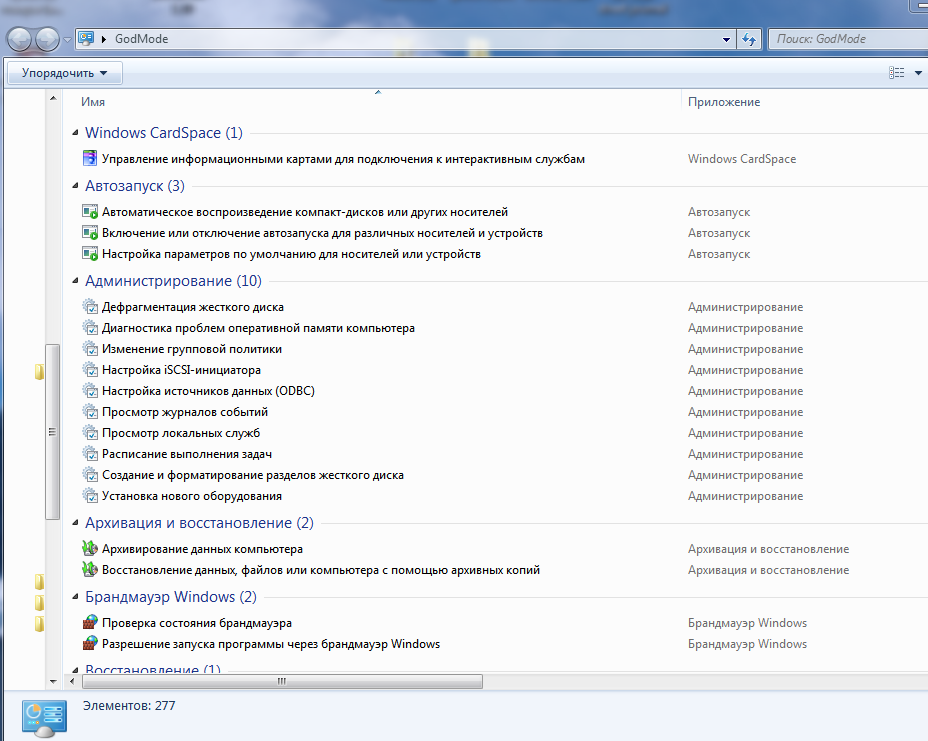Select Архивирование данных компьютера item
Image resolution: width=928 pixels, height=741 pixels.
(x=202, y=549)
